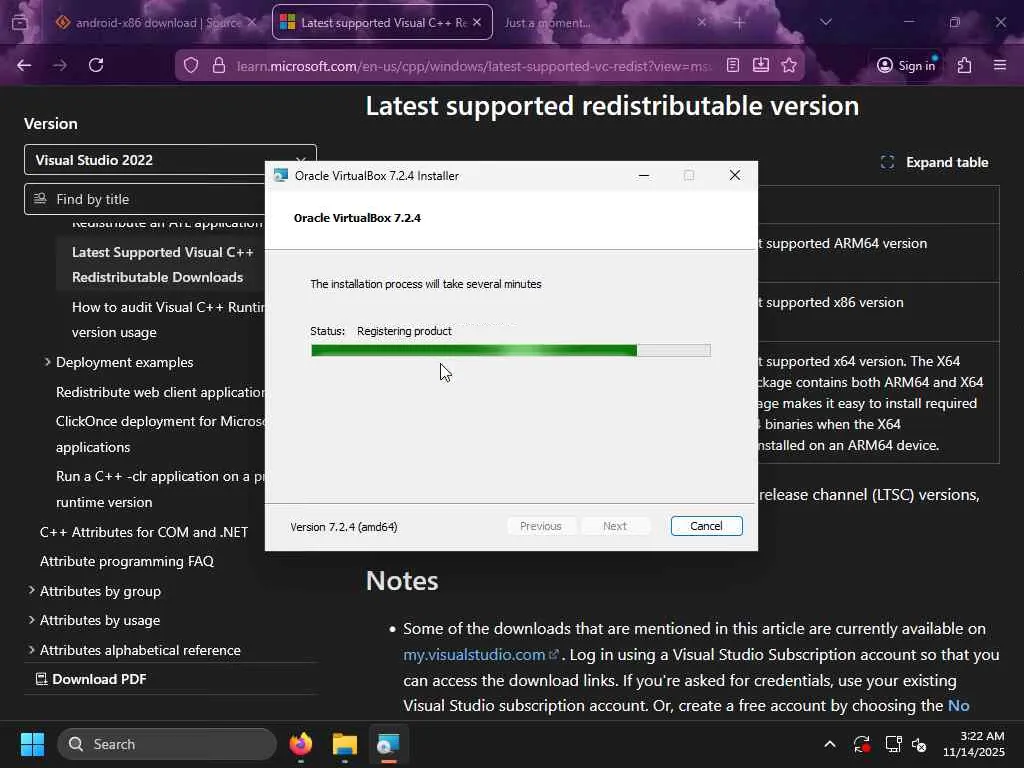Image resolution: width=1024 pixels, height=768 pixels.
Task: Click 'Registering product' status text
Action: [404, 331]
